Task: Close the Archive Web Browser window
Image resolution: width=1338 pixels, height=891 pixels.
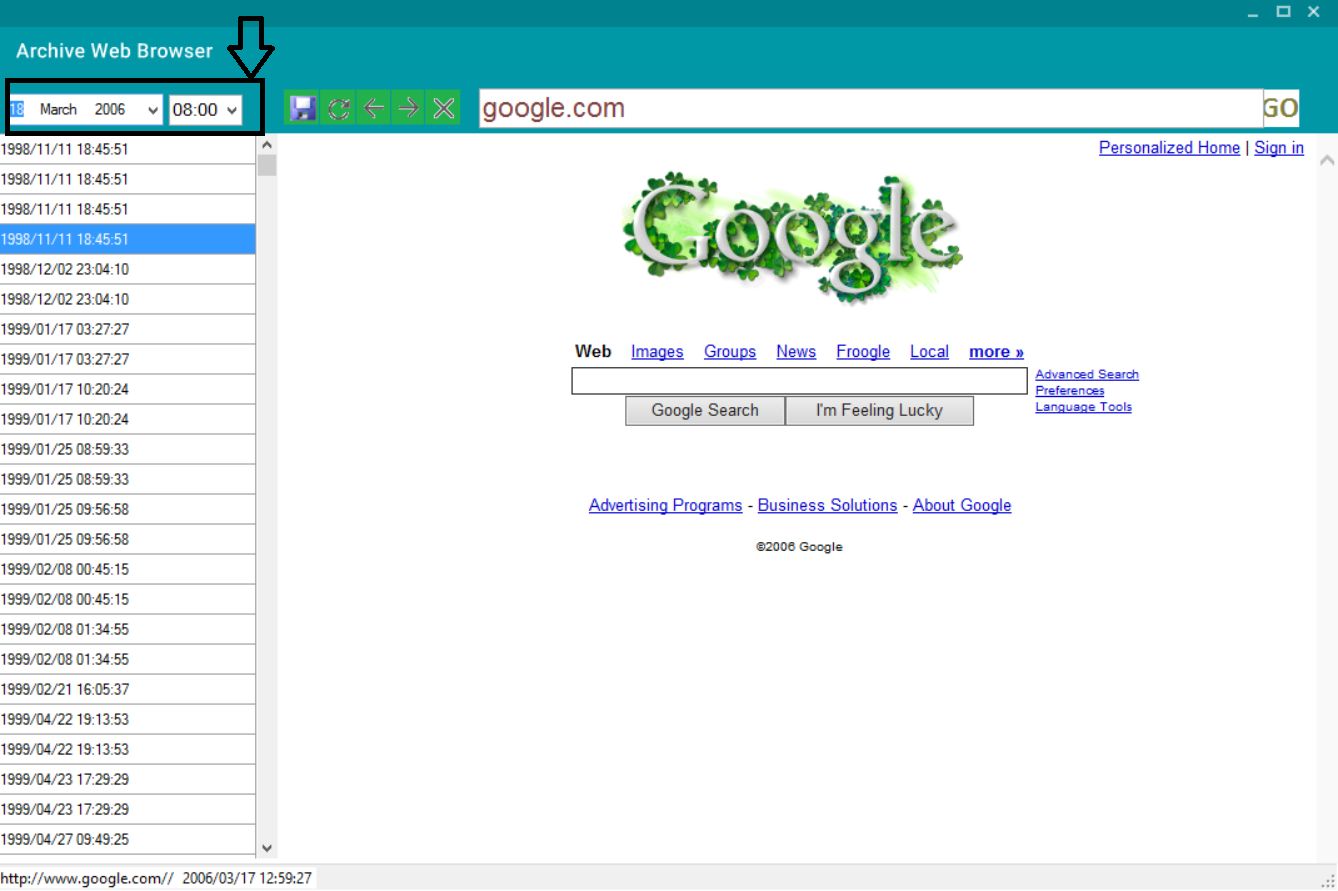Action: point(1313,12)
